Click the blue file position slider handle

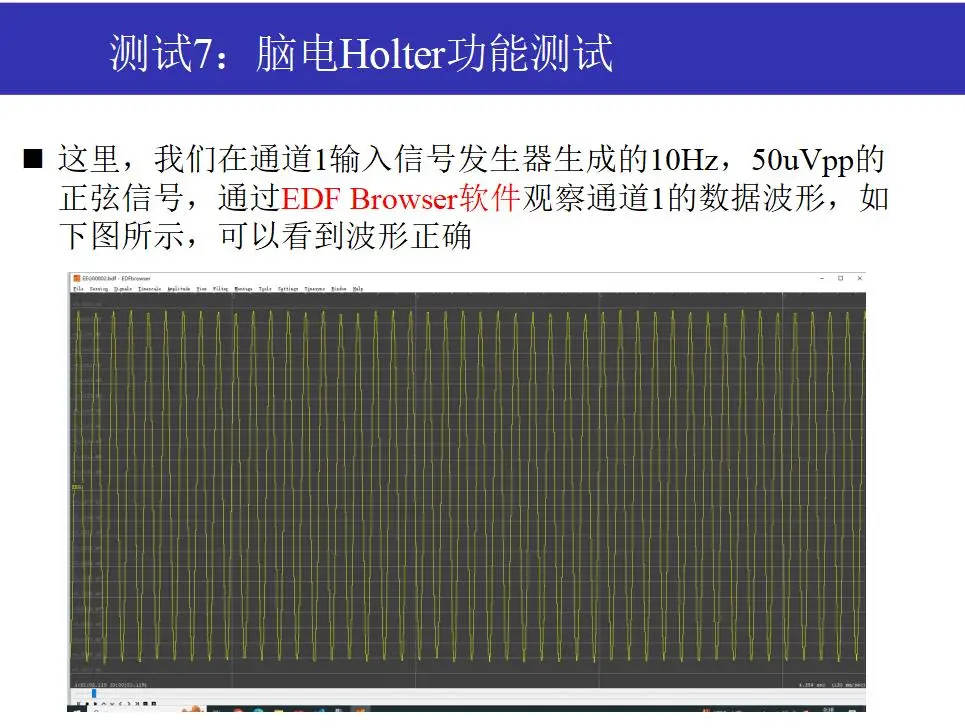94,693
